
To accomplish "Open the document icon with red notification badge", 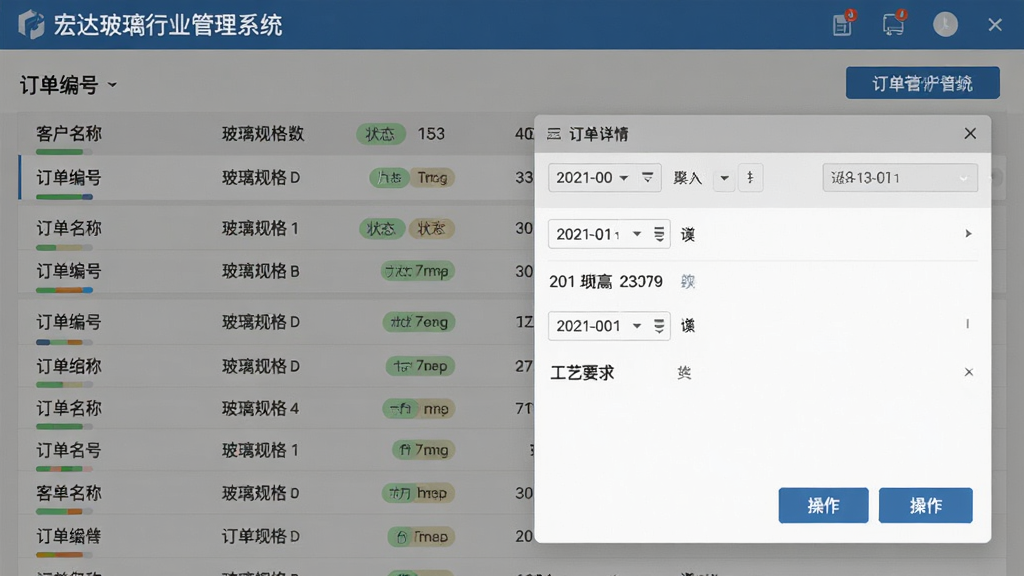I will (x=843, y=24).
